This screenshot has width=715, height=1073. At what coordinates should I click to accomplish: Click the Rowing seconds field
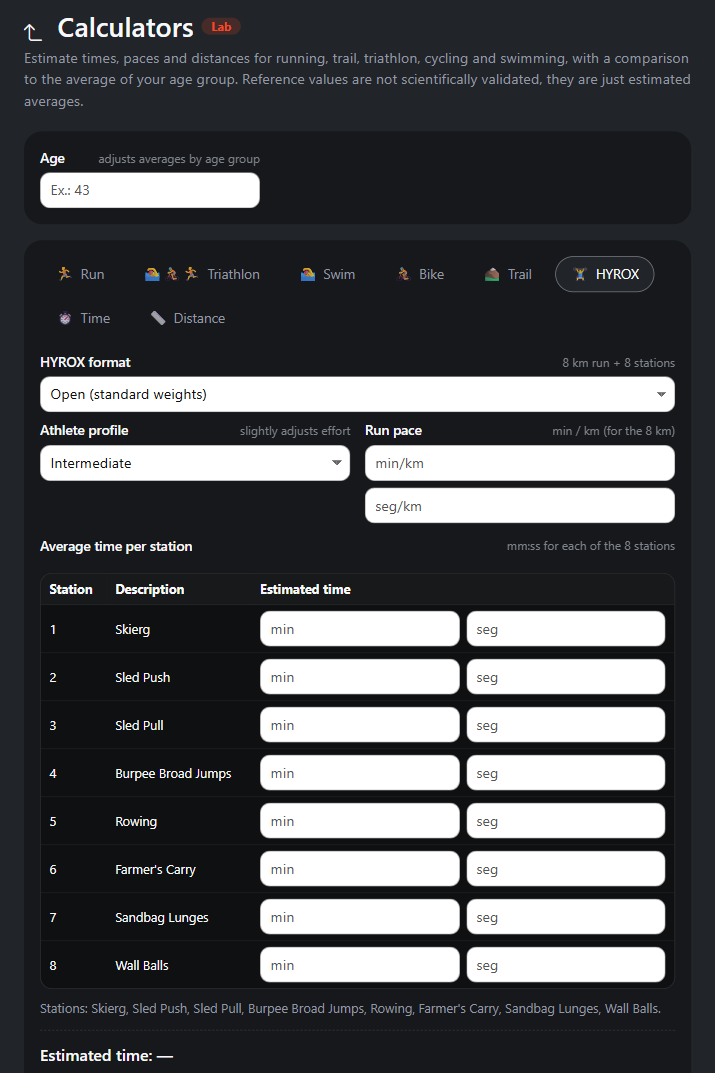tap(566, 820)
